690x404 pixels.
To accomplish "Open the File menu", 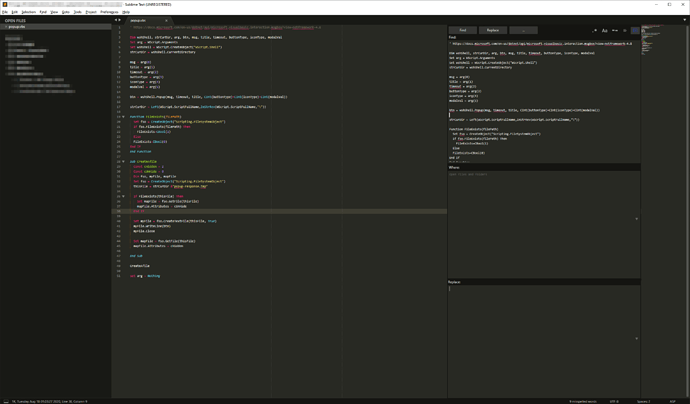I will pyautogui.click(x=5, y=12).
